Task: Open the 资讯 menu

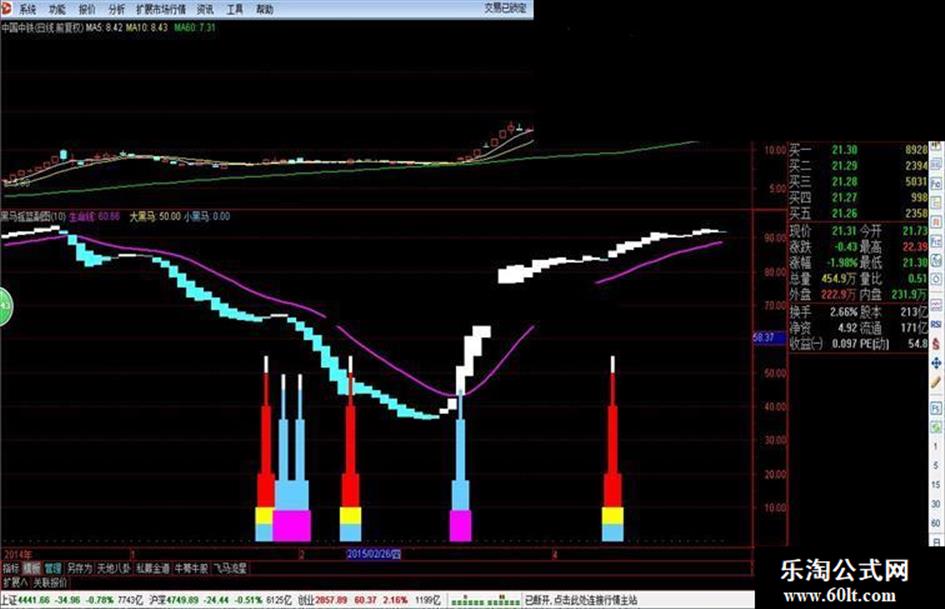Action: point(206,9)
